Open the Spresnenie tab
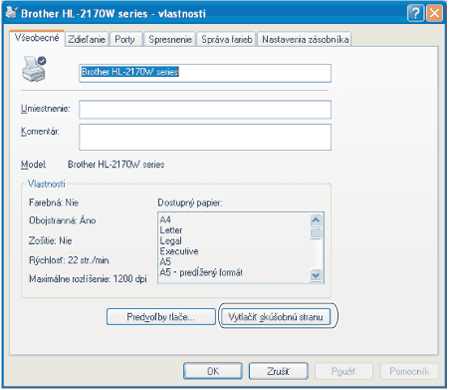450x390 pixels. (170, 39)
